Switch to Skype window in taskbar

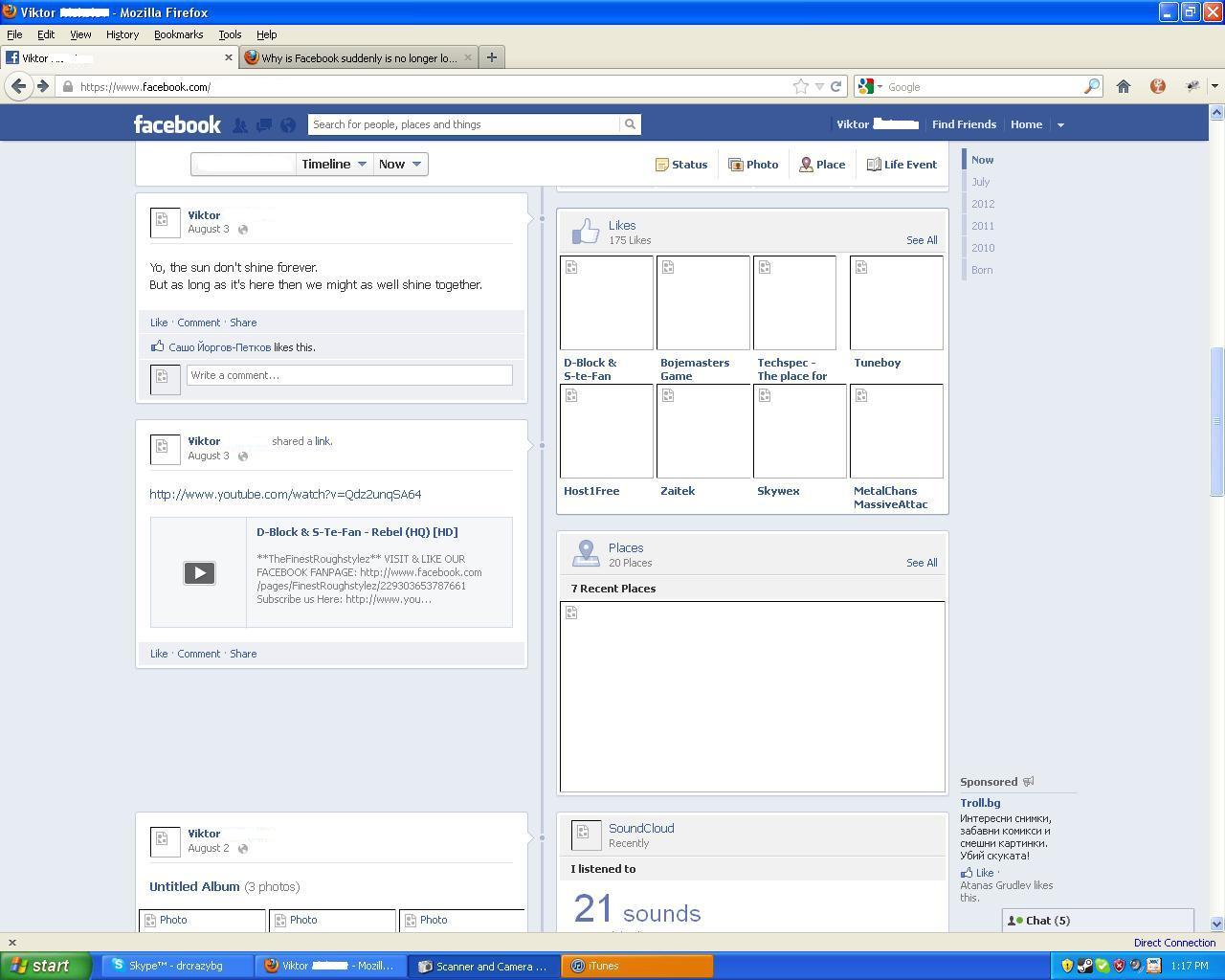pyautogui.click(x=177, y=966)
